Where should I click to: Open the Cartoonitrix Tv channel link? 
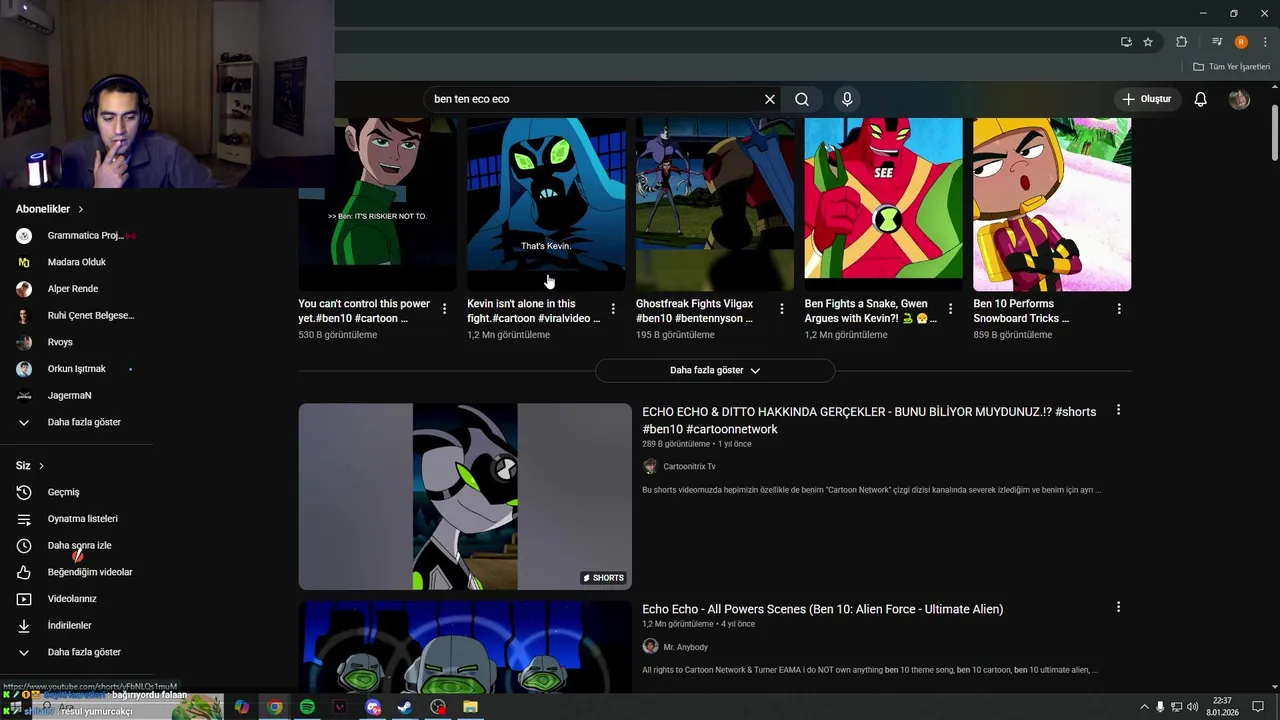(689, 467)
